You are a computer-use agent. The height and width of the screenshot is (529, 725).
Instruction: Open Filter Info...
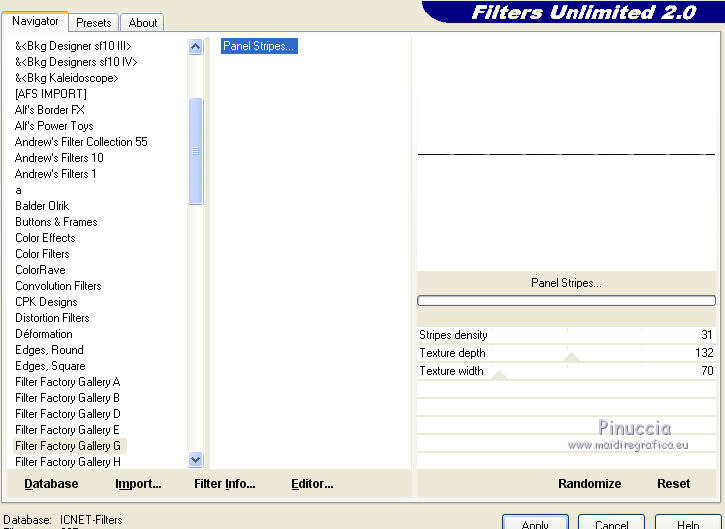[x=225, y=484]
